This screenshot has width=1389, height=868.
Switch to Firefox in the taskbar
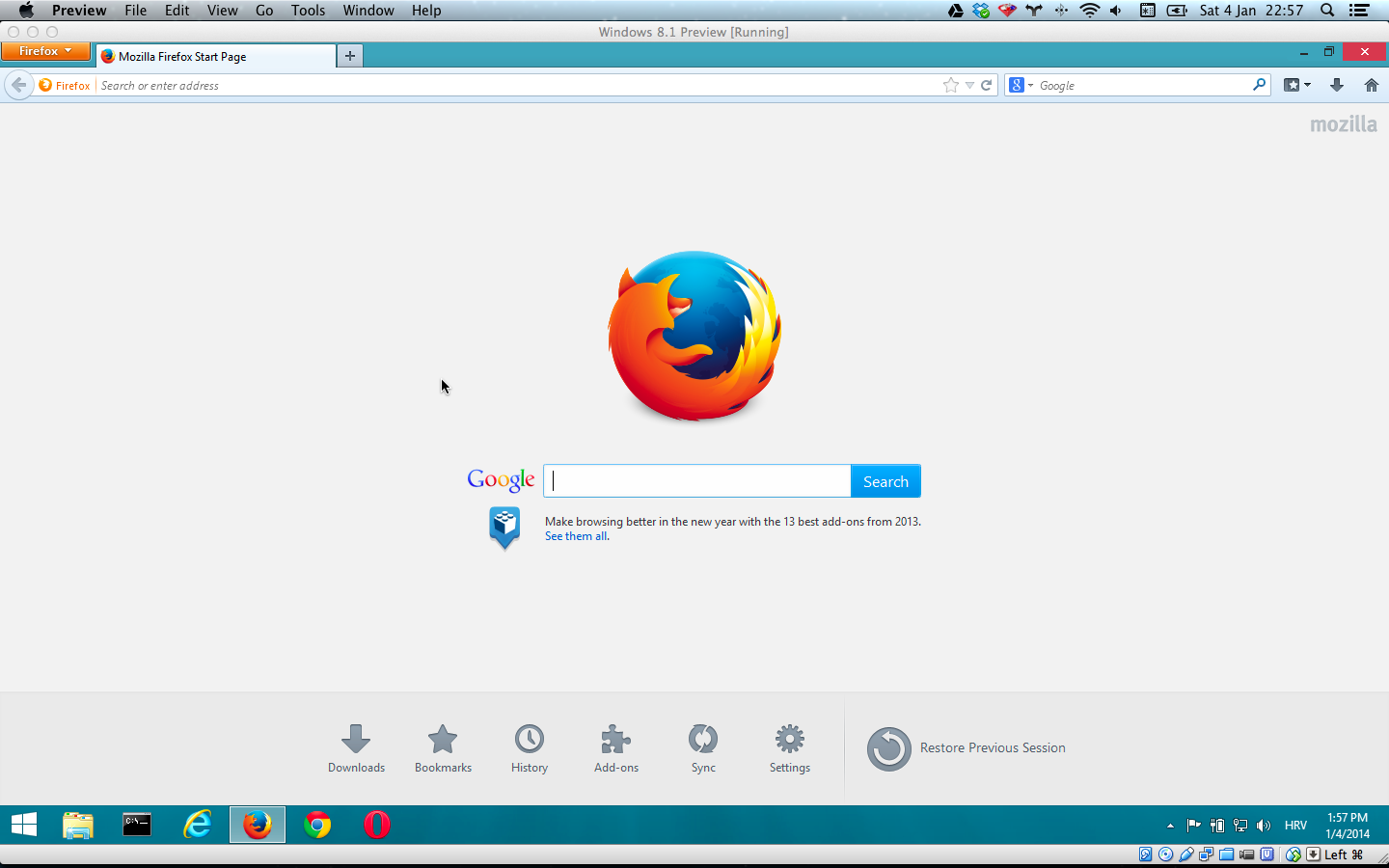(258, 825)
